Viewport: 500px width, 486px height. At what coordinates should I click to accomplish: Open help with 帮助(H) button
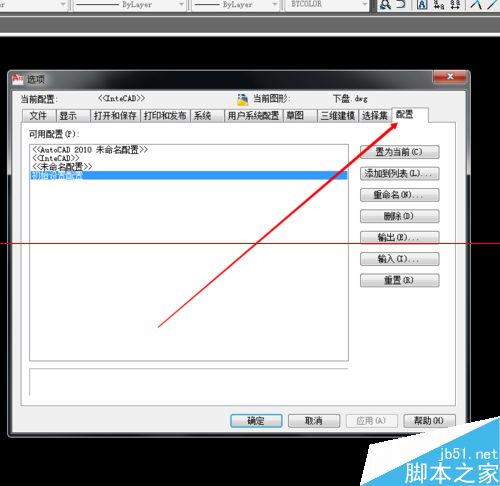click(429, 421)
